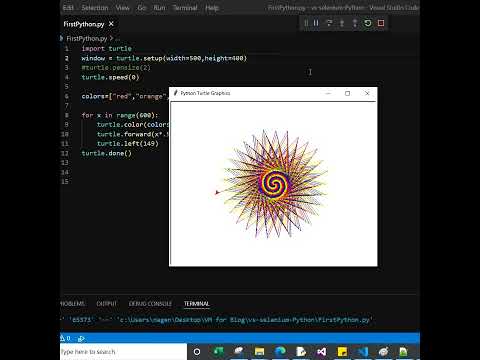Open the View menu

coord(122,8)
